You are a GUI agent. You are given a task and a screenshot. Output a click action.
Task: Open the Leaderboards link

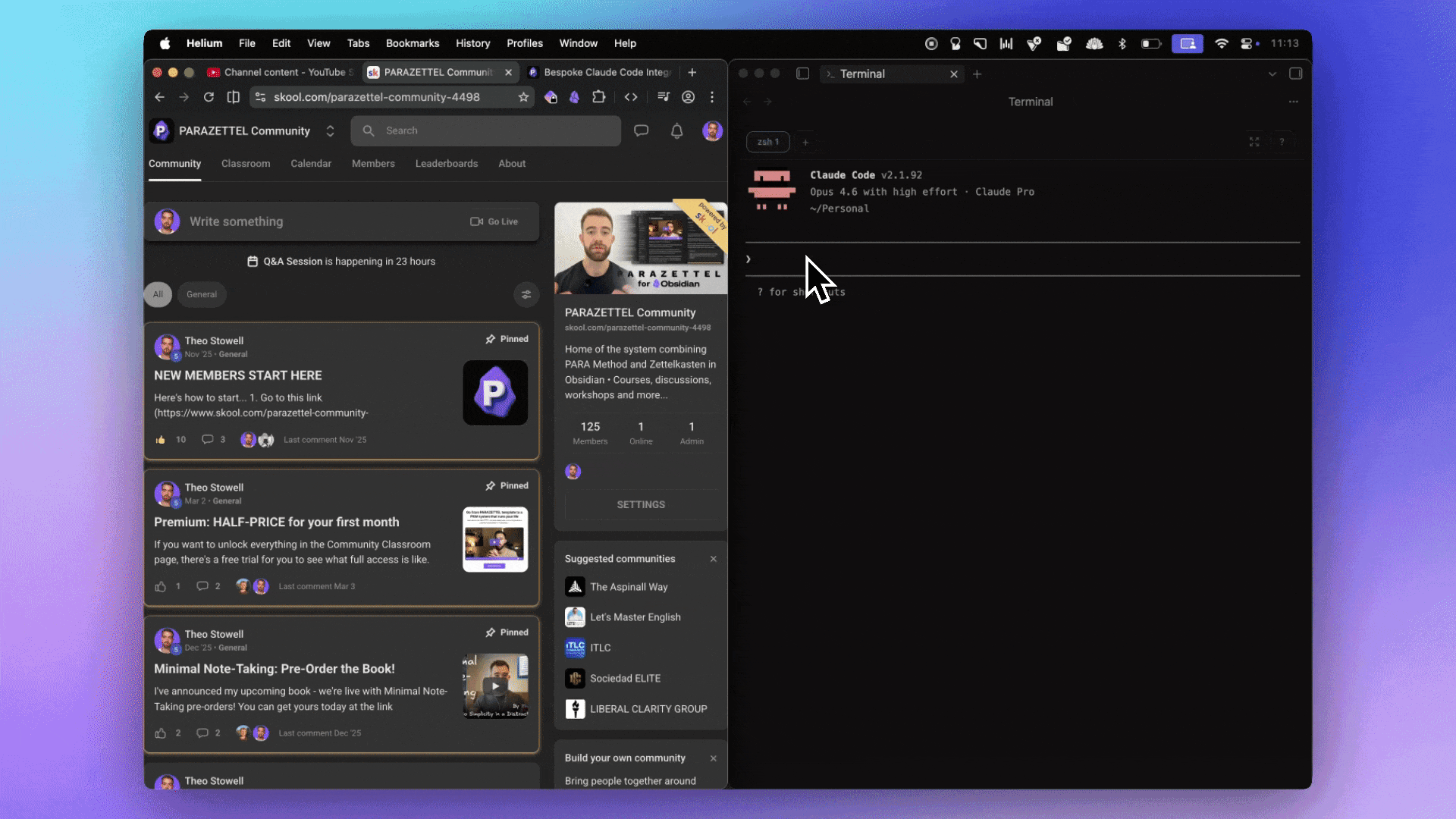pyautogui.click(x=447, y=163)
